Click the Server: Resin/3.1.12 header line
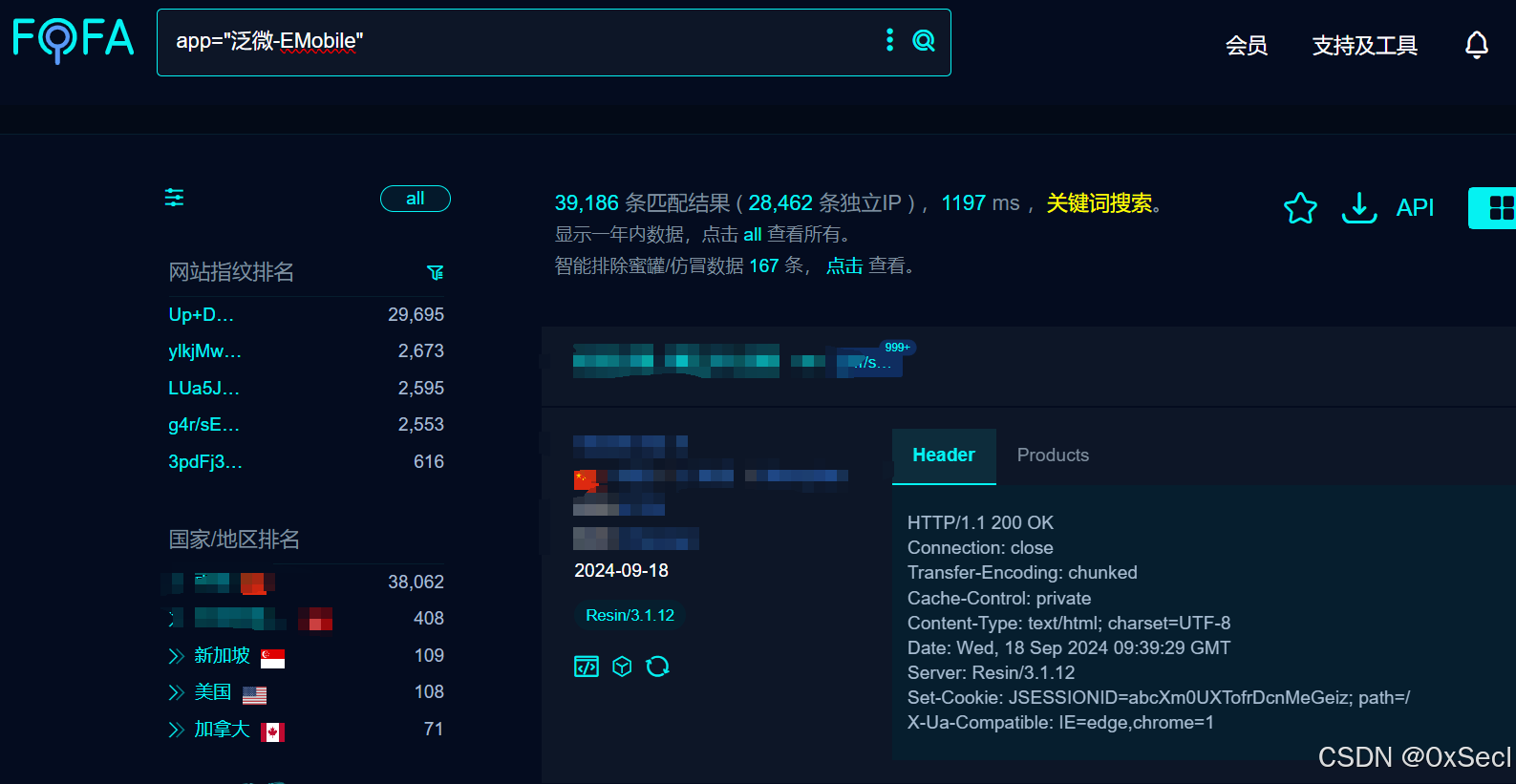The height and width of the screenshot is (784, 1516). pyautogui.click(x=991, y=673)
